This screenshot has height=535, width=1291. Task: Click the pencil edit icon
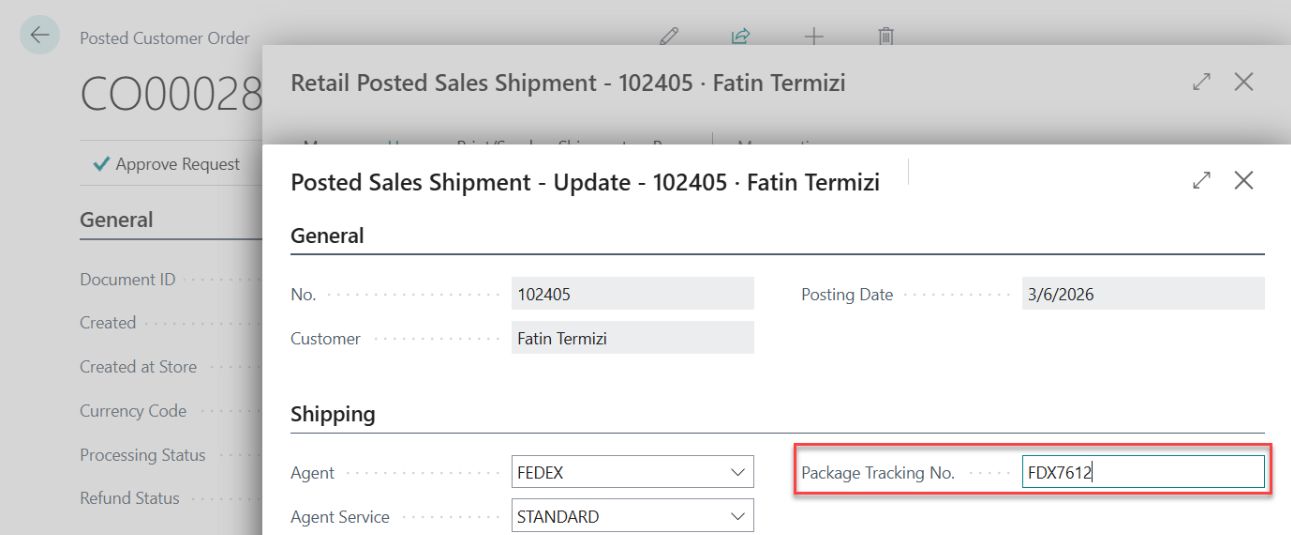point(669,37)
